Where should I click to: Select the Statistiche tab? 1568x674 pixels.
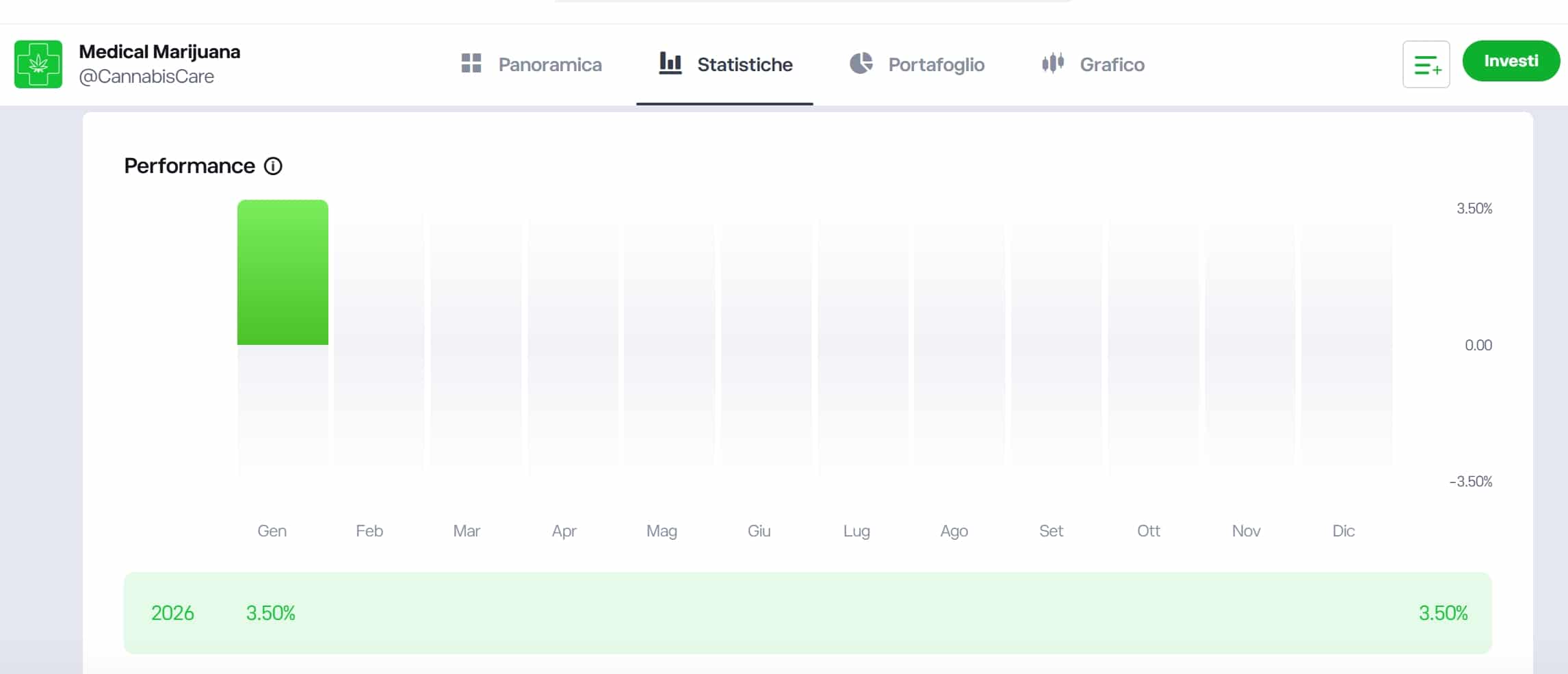pos(744,64)
